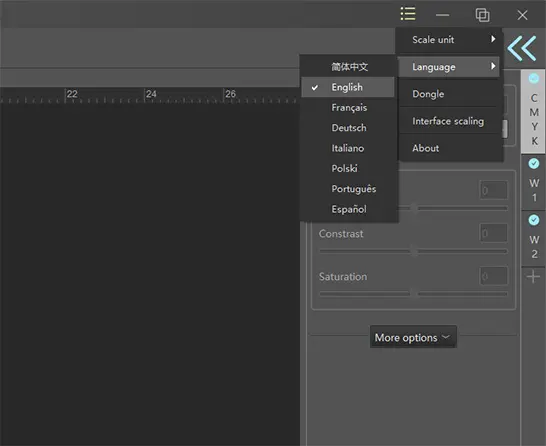
Task: Expand the Language submenu arrow
Action: tap(493, 66)
